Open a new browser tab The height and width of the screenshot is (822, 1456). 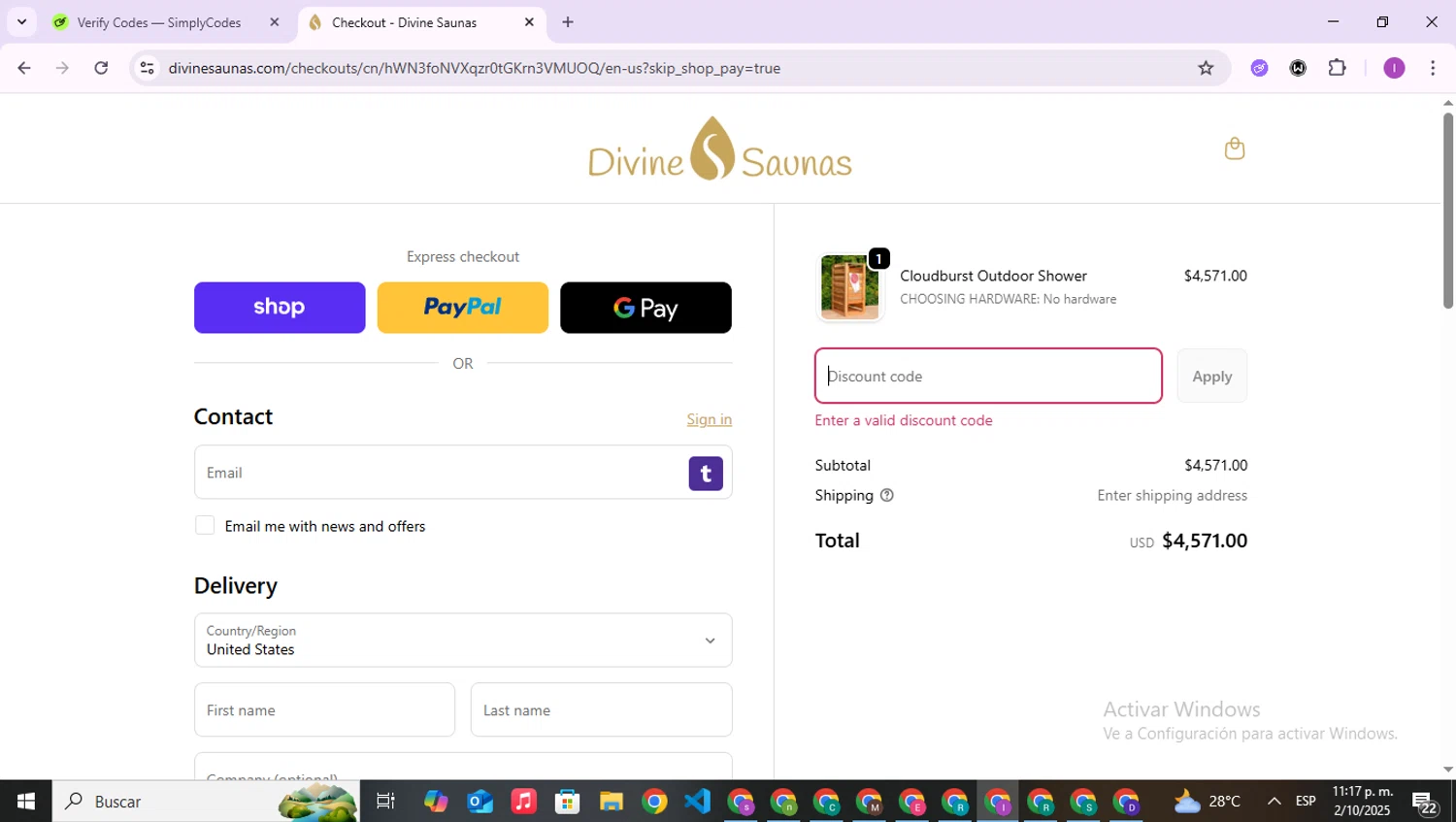(x=568, y=22)
